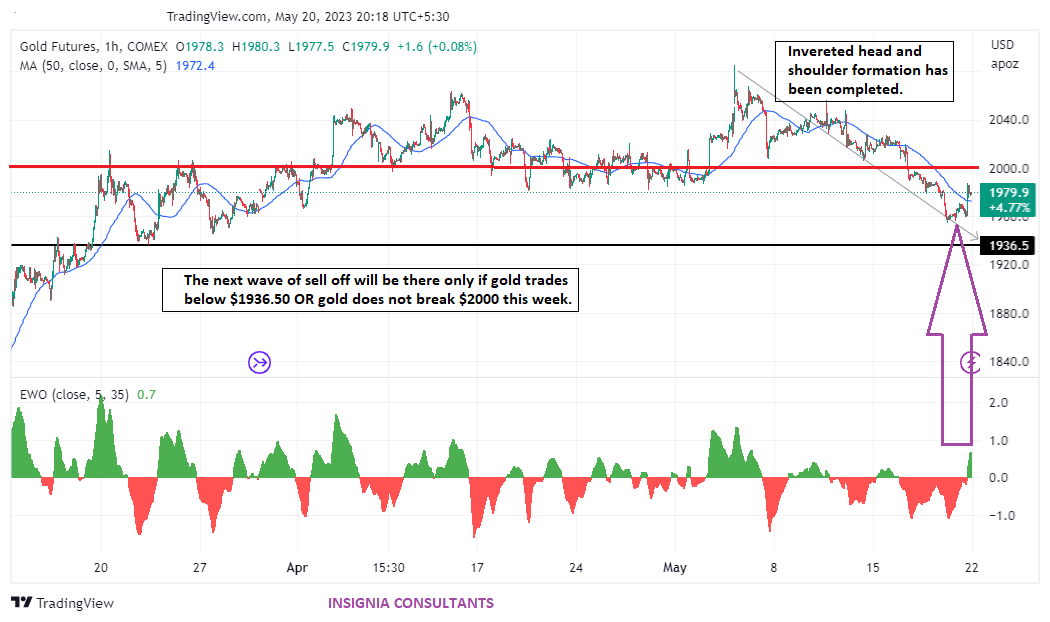Select the black horizontal line at 1936.5
Image resolution: width=1050 pixels, height=622 pixels.
(500, 245)
